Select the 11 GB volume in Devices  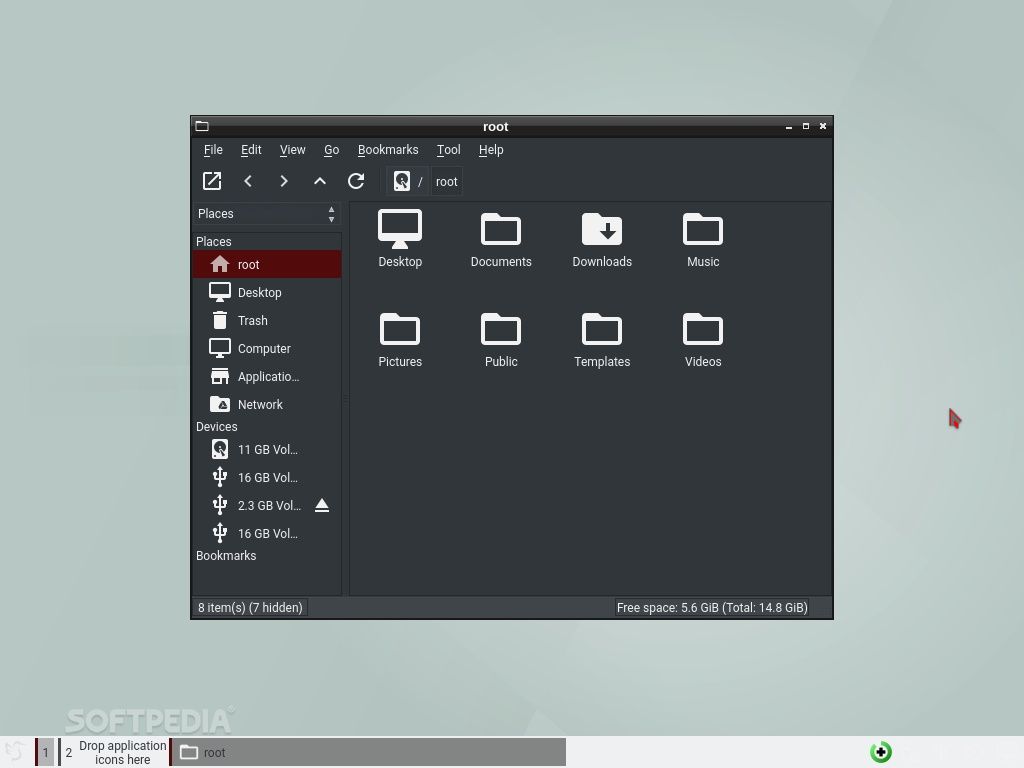click(x=267, y=449)
